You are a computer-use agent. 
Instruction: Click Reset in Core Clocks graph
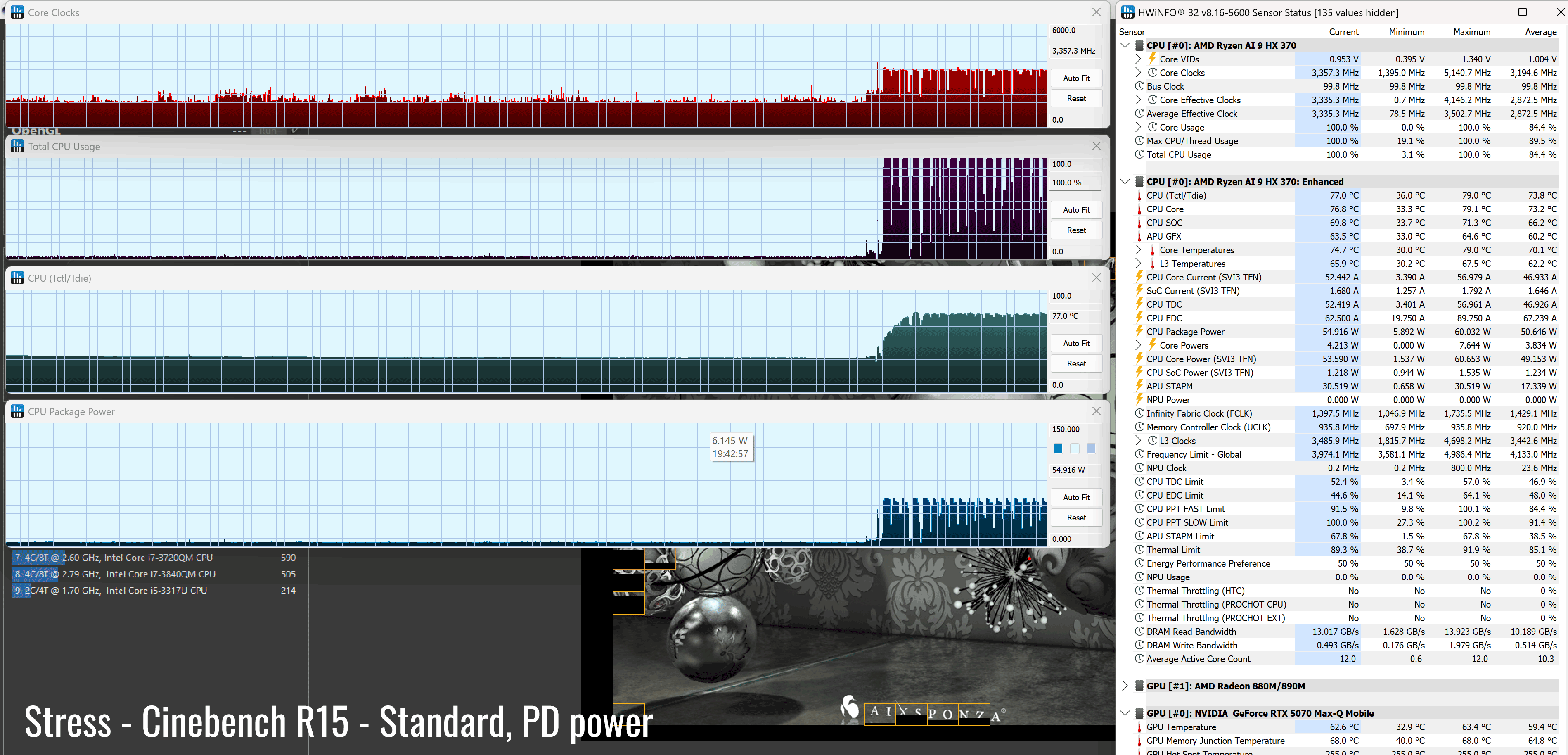pos(1076,98)
